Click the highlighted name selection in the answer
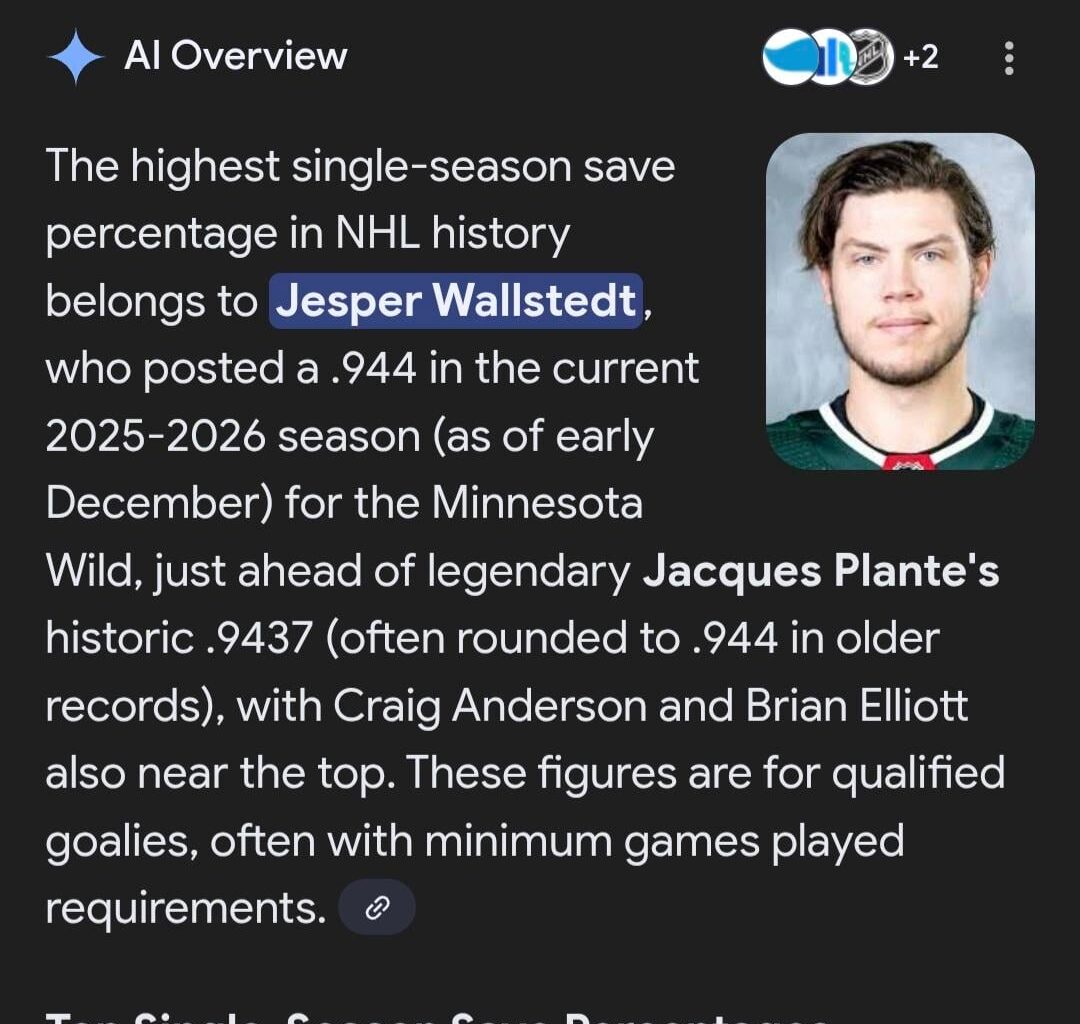The height and width of the screenshot is (1024, 1080). pos(455,301)
